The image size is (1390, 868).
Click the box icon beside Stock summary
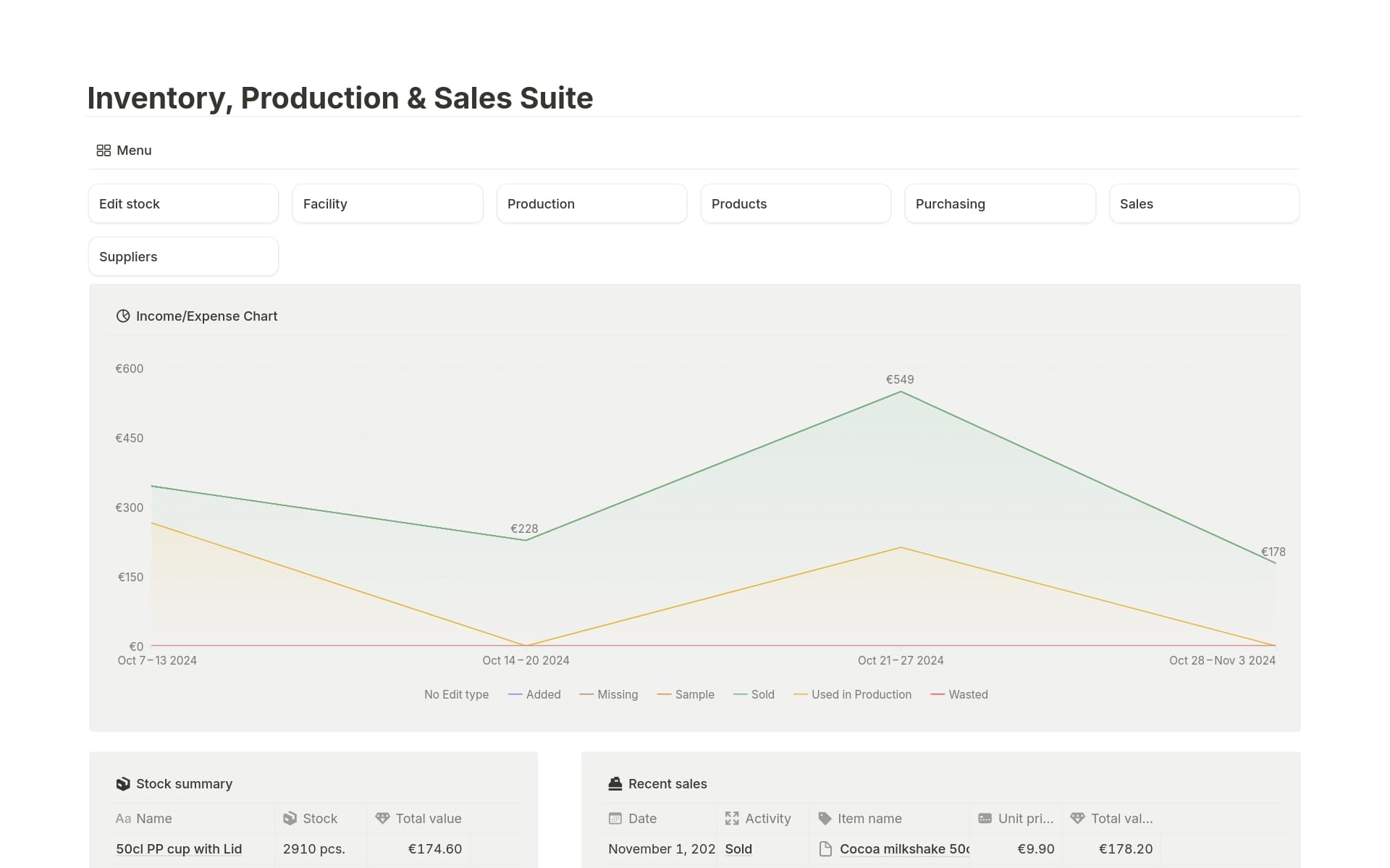click(x=123, y=783)
